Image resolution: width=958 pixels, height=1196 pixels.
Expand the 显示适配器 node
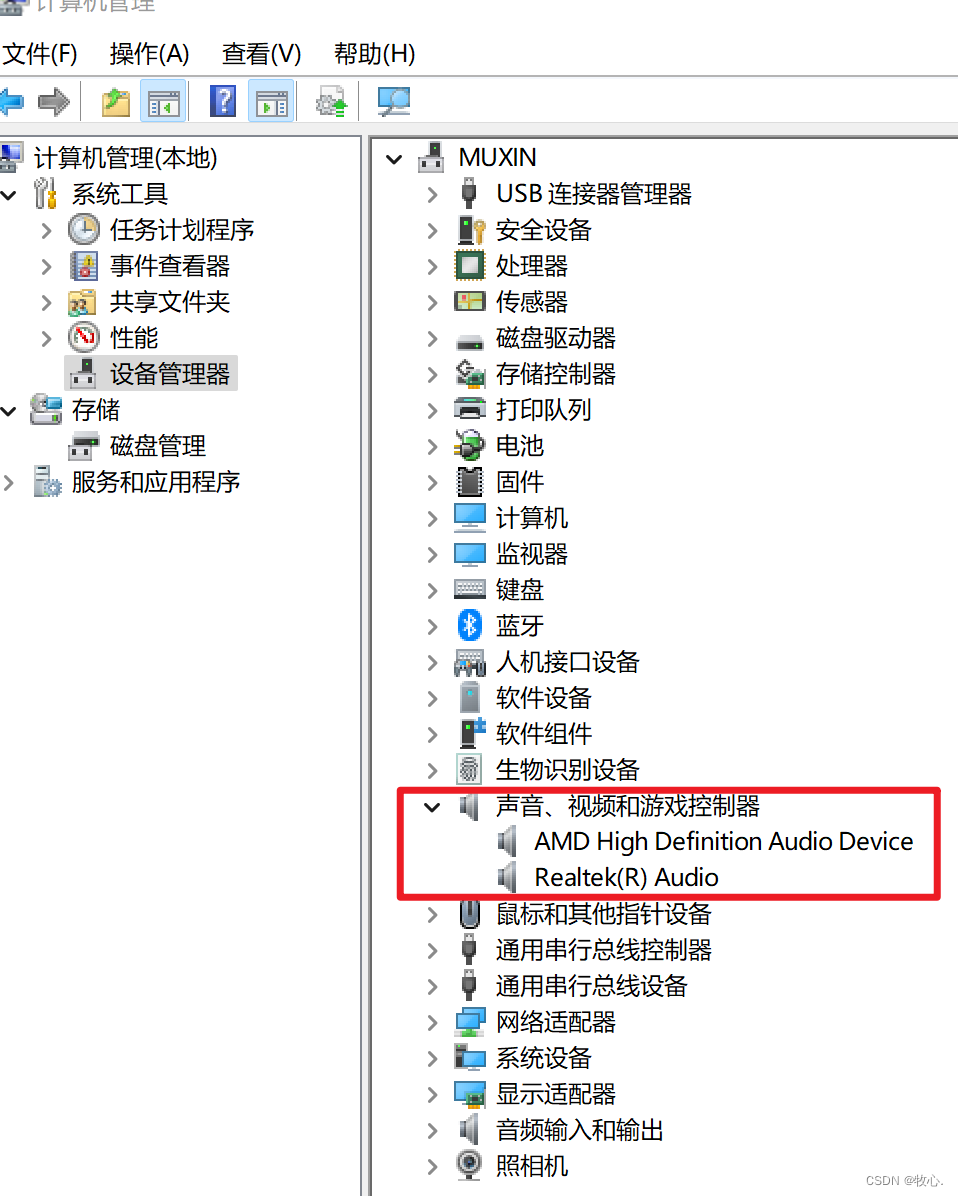point(432,1095)
